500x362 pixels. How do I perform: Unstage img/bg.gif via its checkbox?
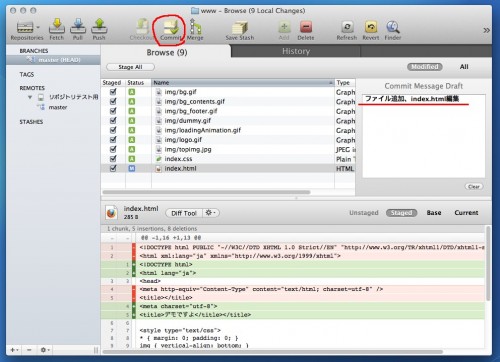pyautogui.click(x=113, y=92)
